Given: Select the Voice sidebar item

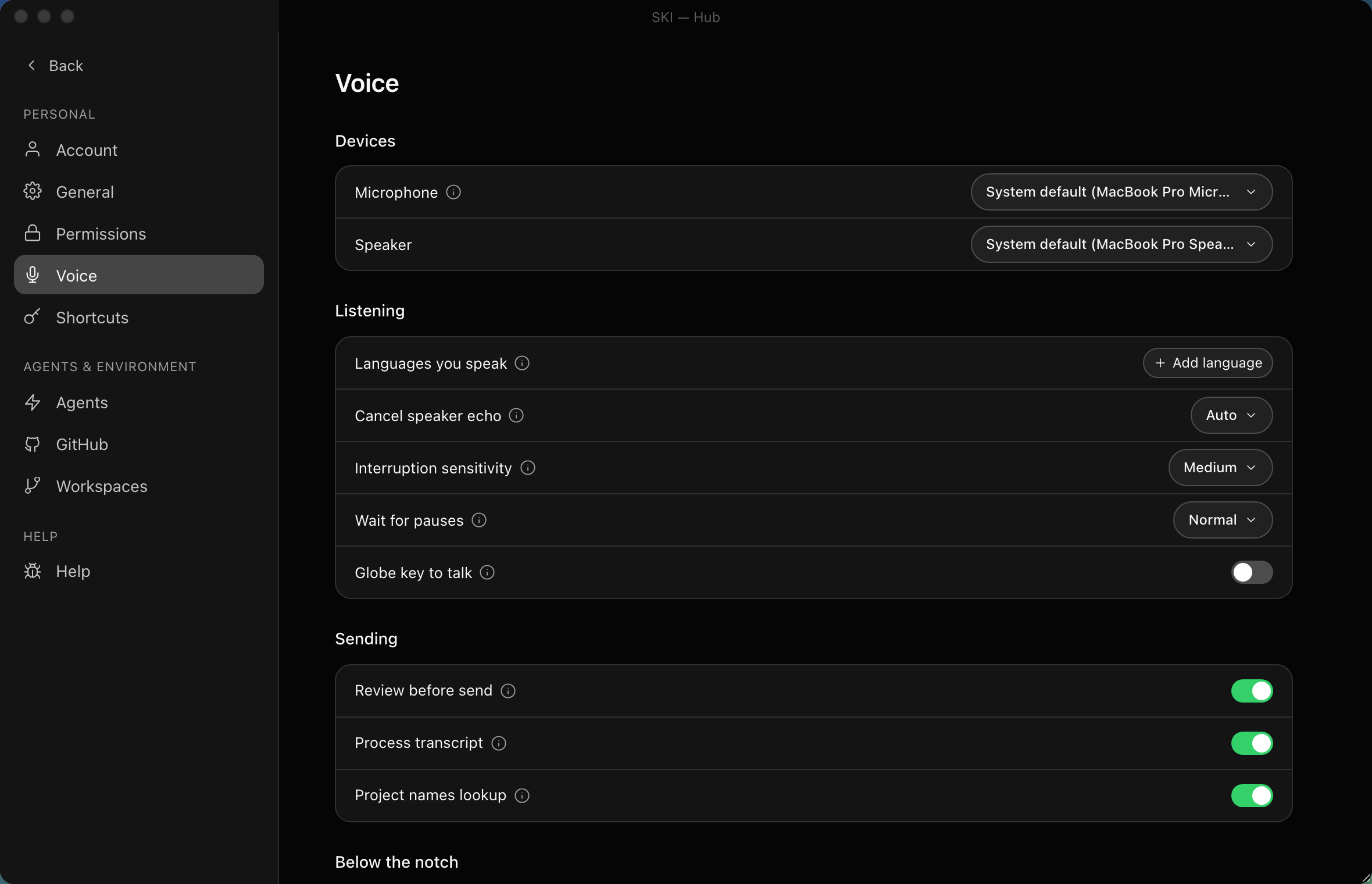Looking at the screenshot, I should 139,275.
